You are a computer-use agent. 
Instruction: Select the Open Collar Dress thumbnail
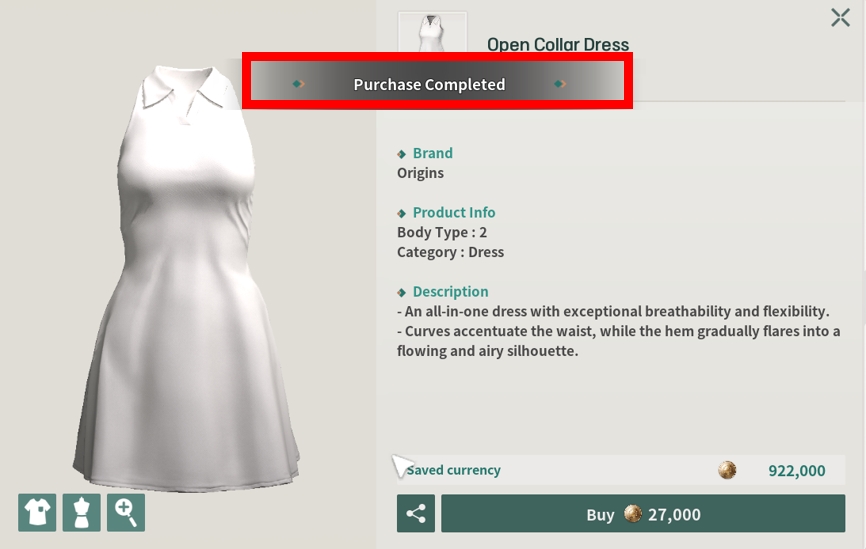(432, 32)
